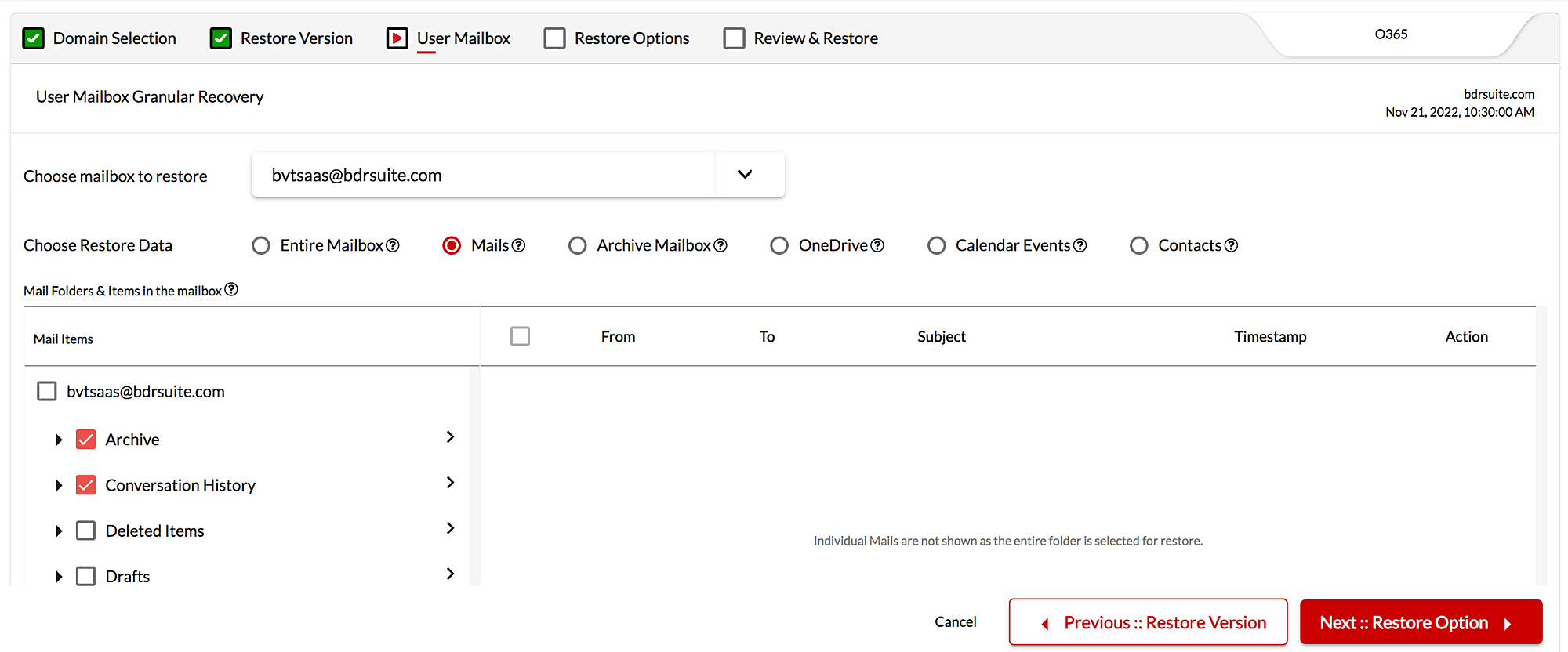Click the Deleted Items folder label

click(x=154, y=531)
